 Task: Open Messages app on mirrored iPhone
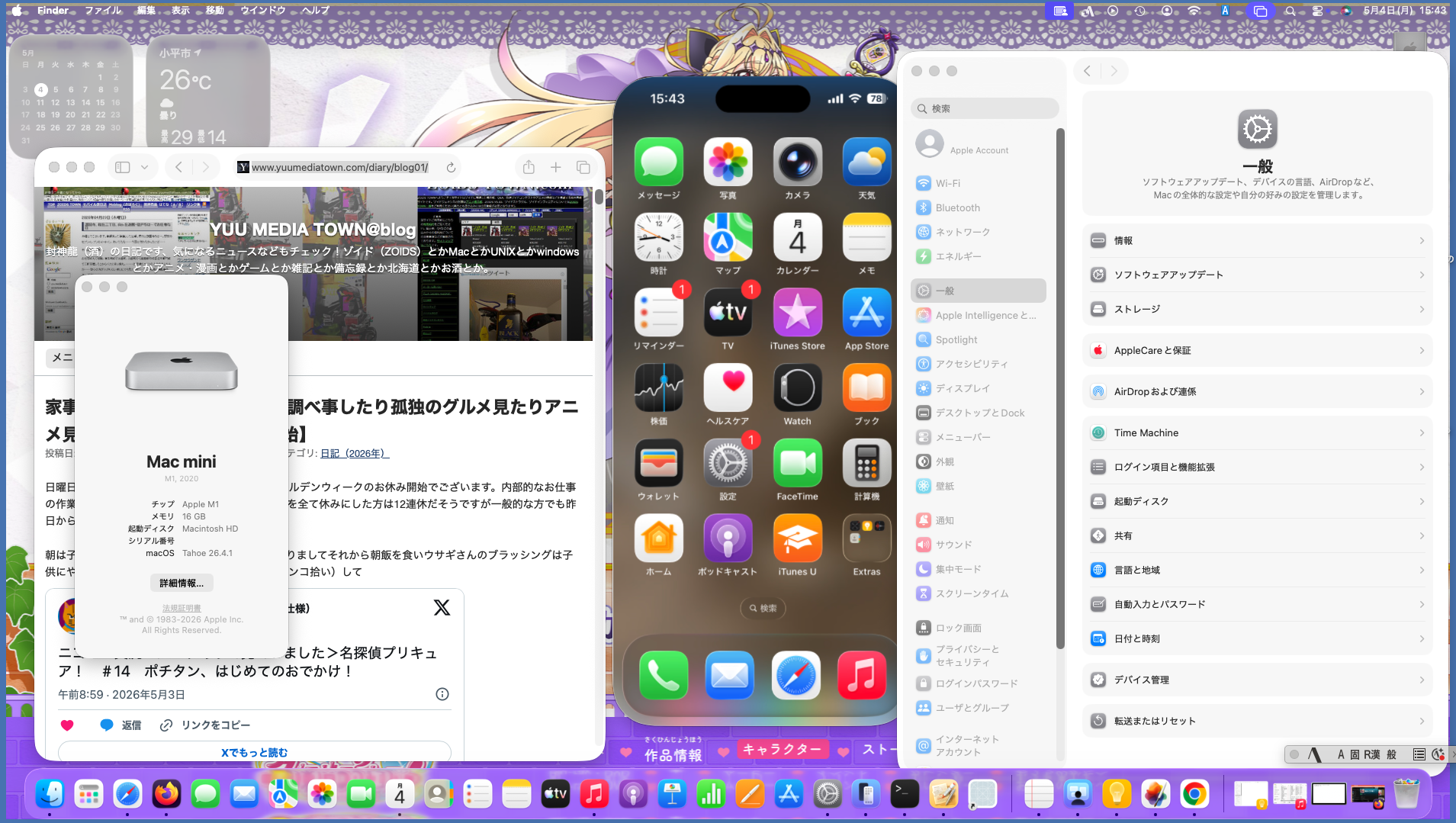[659, 162]
